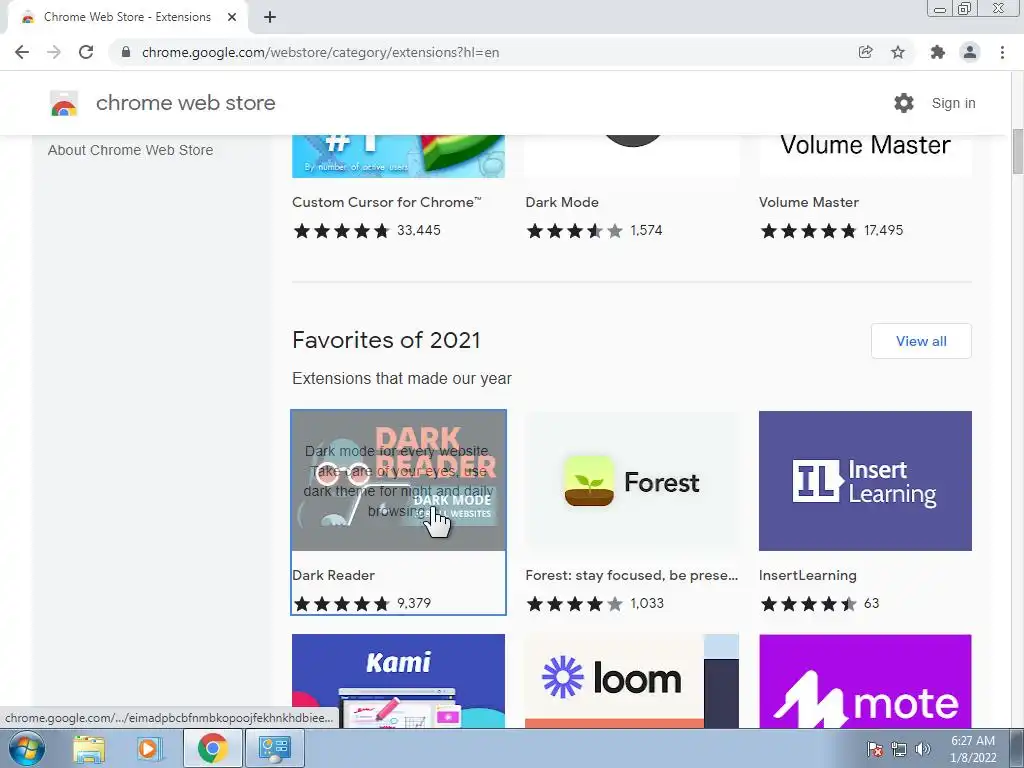This screenshot has height=768, width=1024.
Task: Open the loom extension thumbnail
Action: [x=632, y=680]
